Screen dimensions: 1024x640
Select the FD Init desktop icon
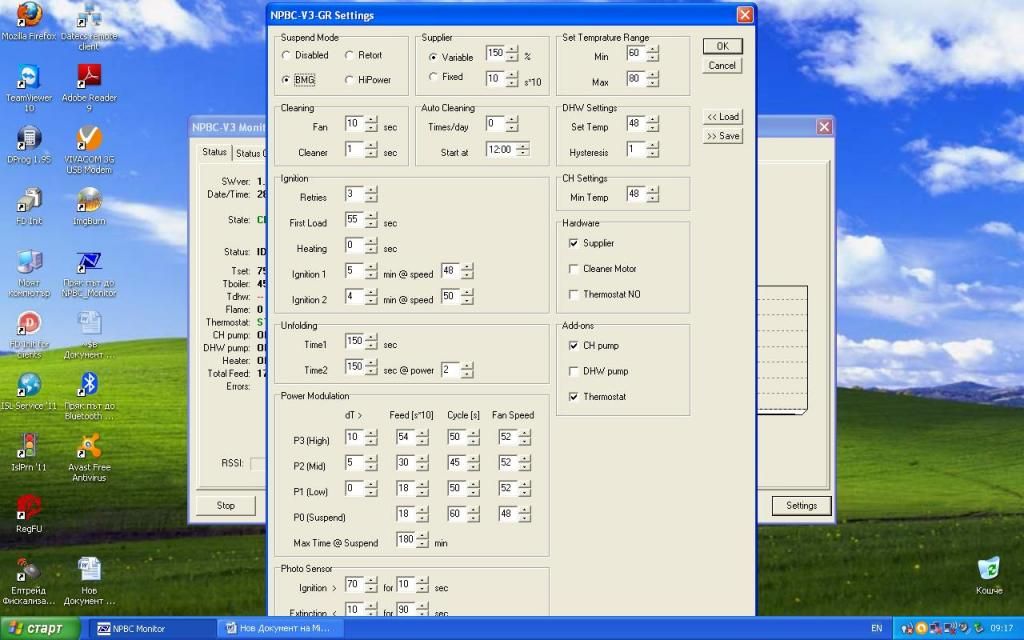click(29, 206)
